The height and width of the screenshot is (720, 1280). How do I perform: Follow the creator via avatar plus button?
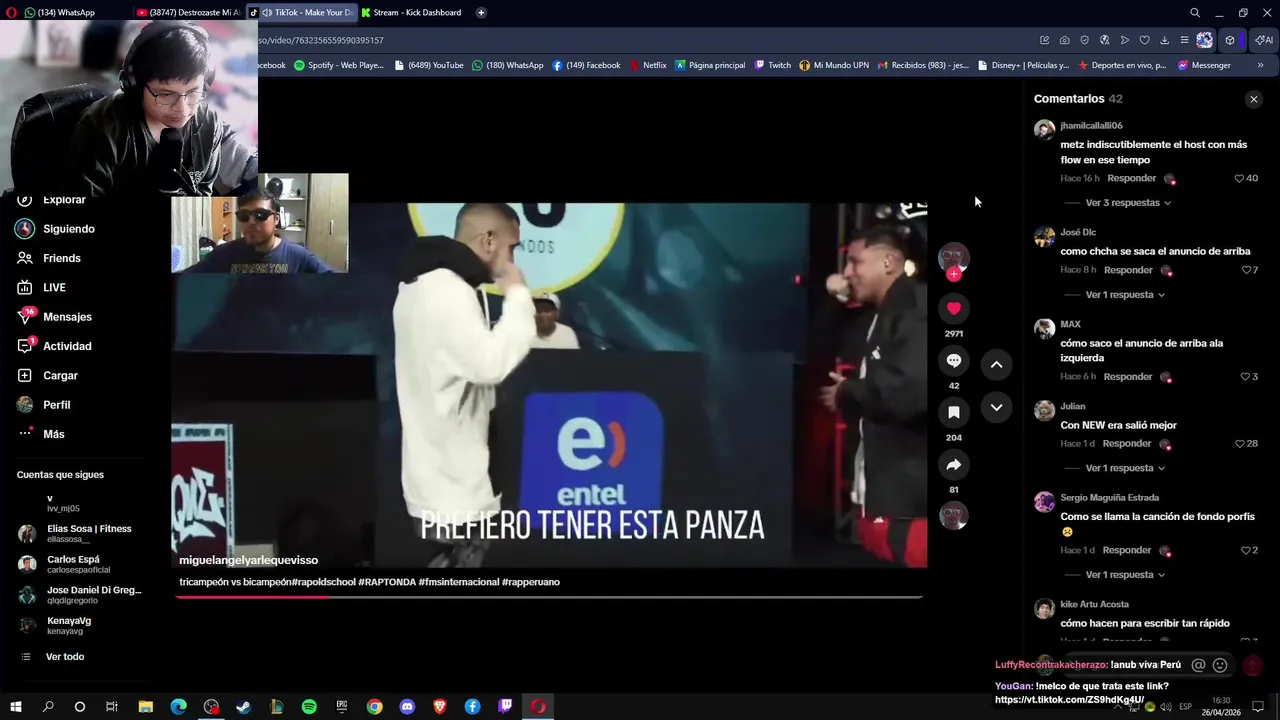[954, 273]
